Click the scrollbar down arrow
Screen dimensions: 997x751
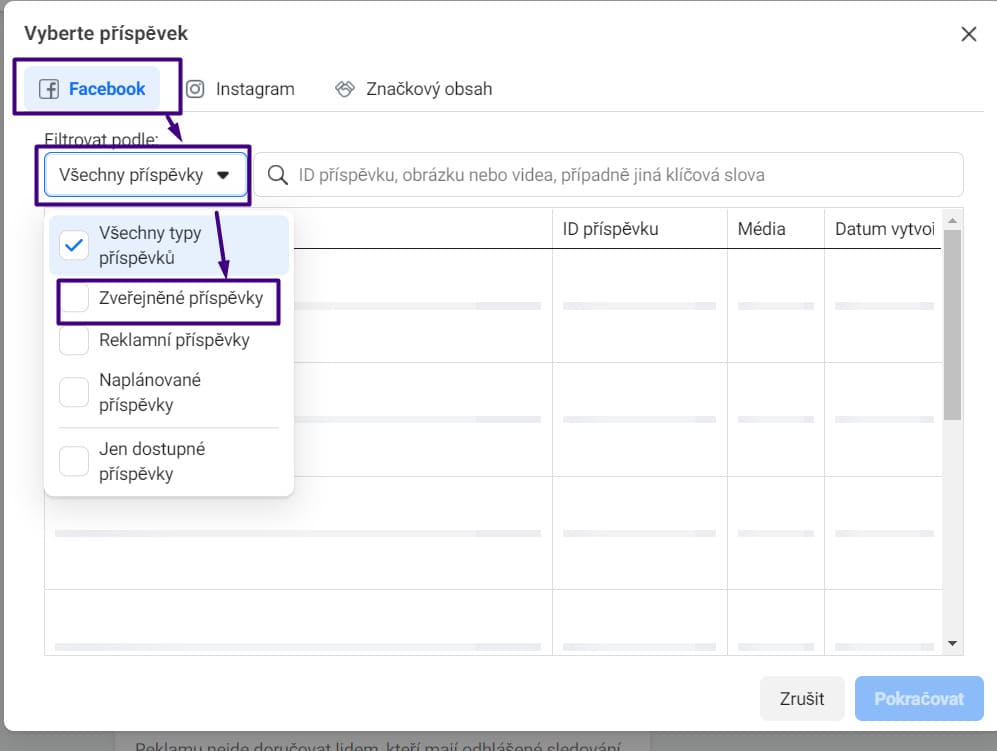(952, 644)
